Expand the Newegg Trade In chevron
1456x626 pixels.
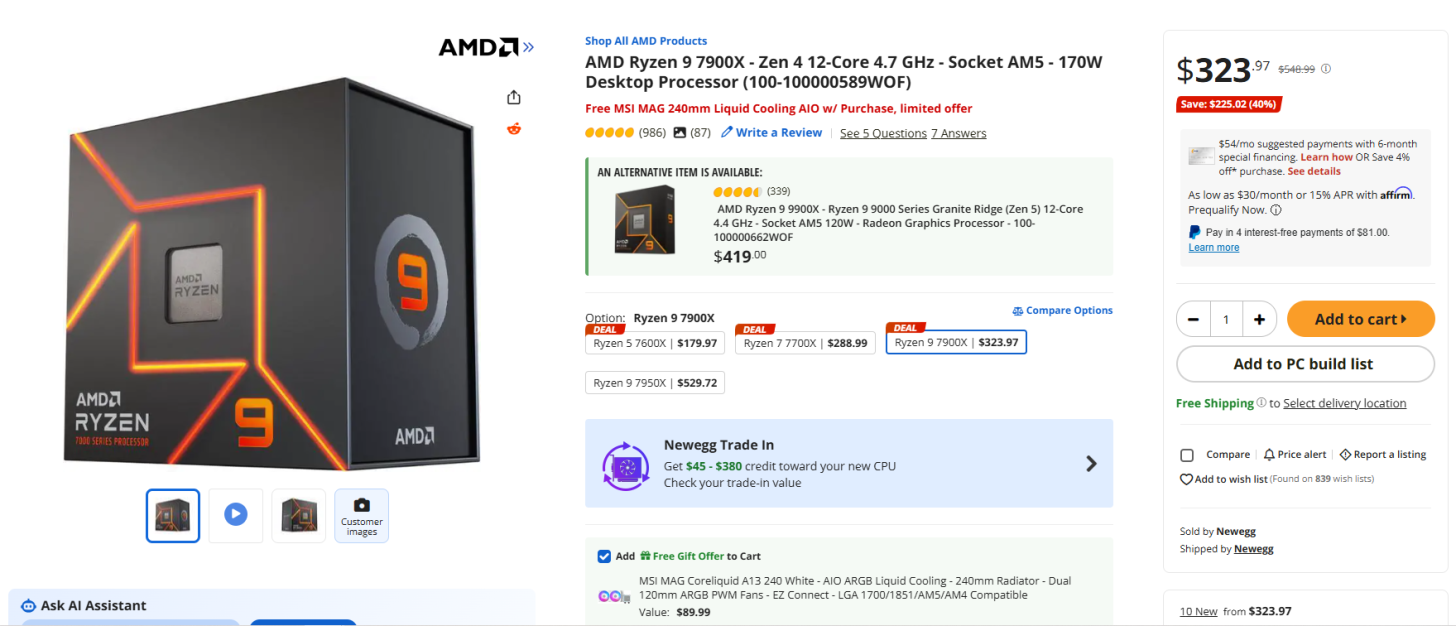[x=1091, y=464]
